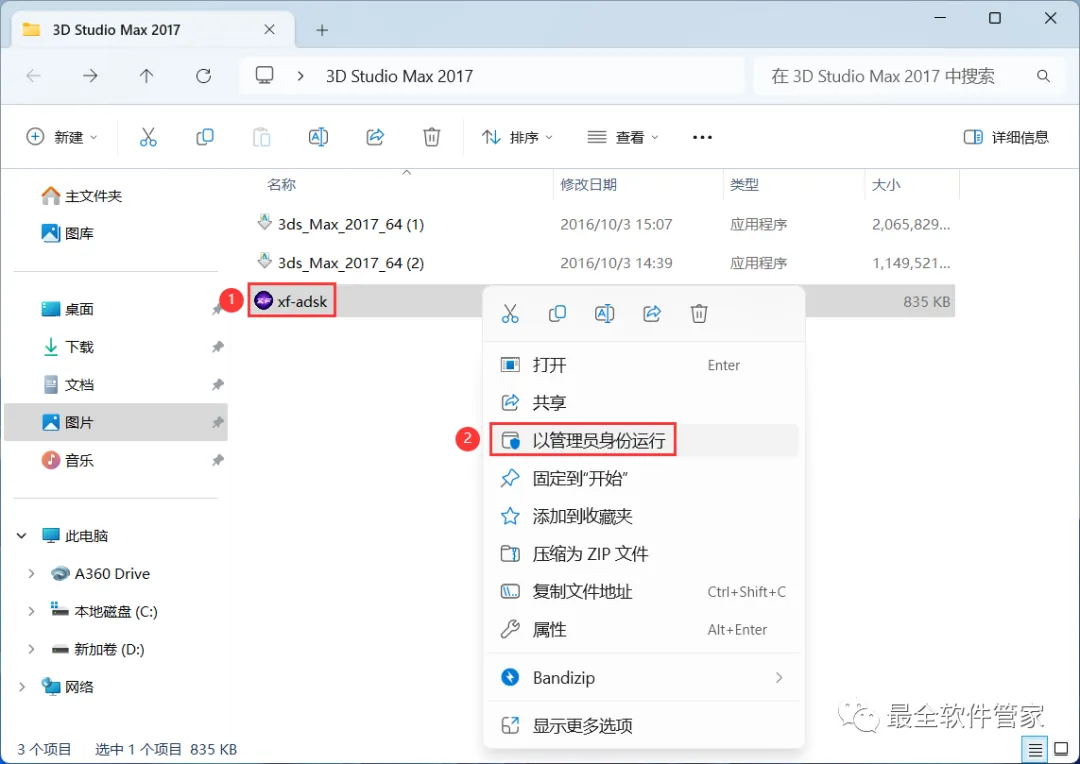Refresh the current folder

coord(203,76)
